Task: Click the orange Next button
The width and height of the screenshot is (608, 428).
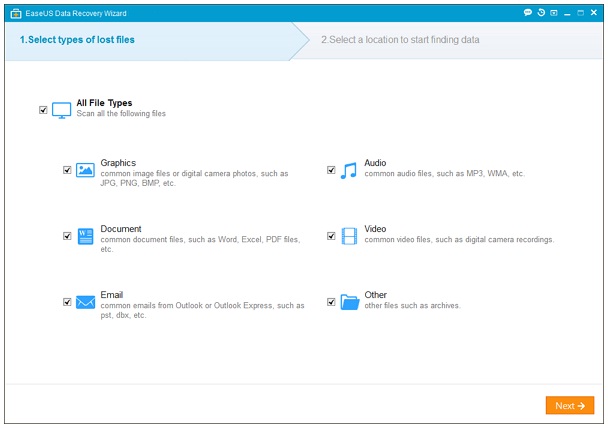Action: pyautogui.click(x=570, y=406)
